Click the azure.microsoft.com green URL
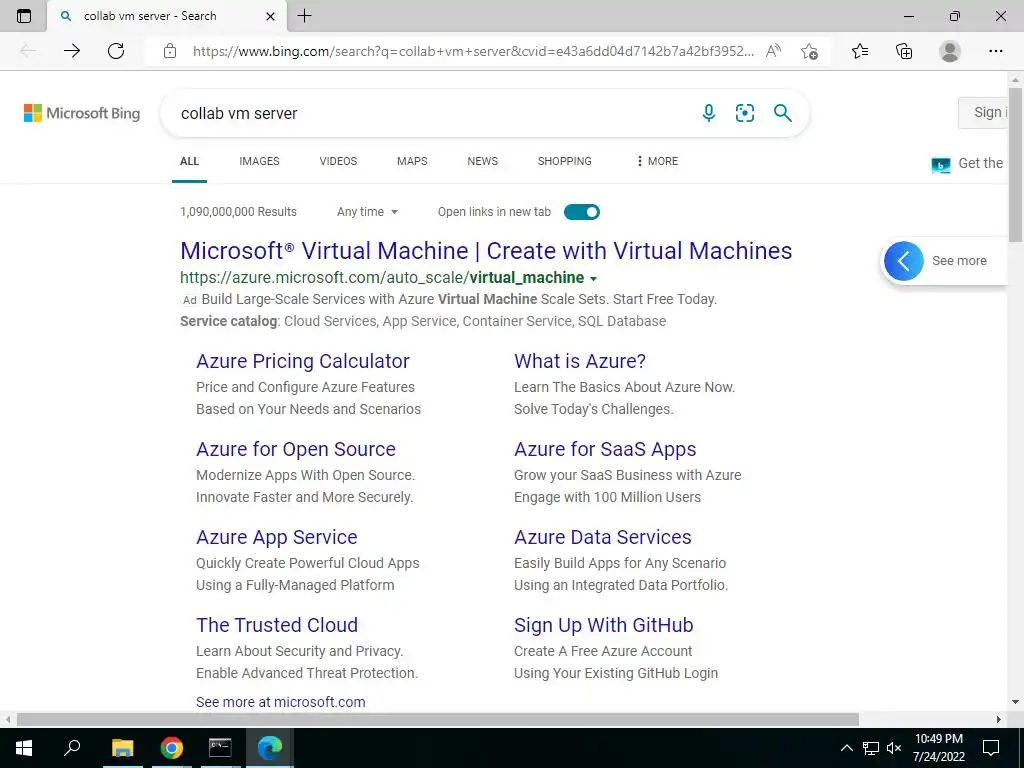The height and width of the screenshot is (768, 1024). pos(382,278)
